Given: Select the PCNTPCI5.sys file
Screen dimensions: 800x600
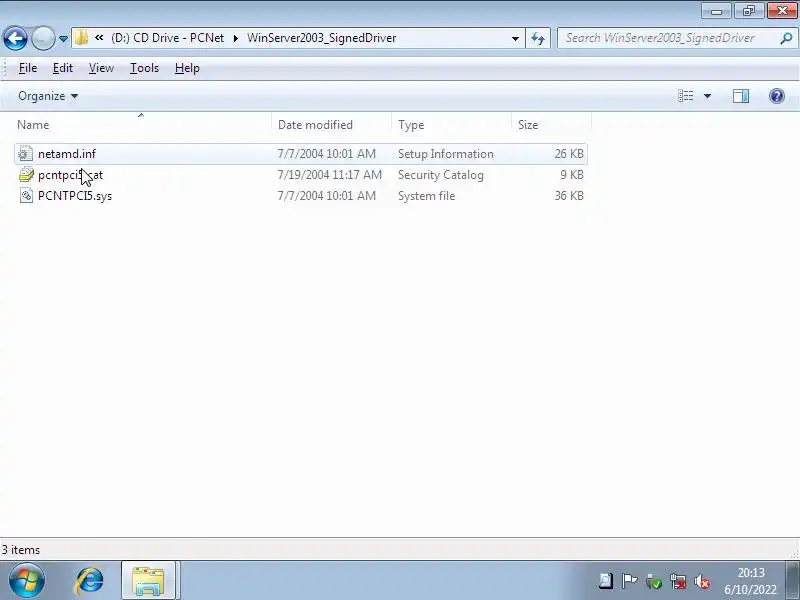Looking at the screenshot, I should [x=301, y=196].
